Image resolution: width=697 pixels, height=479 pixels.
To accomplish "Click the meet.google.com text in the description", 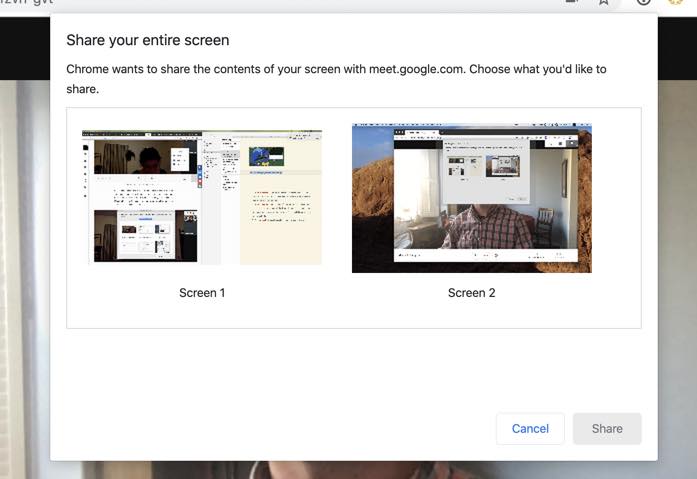I will point(416,69).
